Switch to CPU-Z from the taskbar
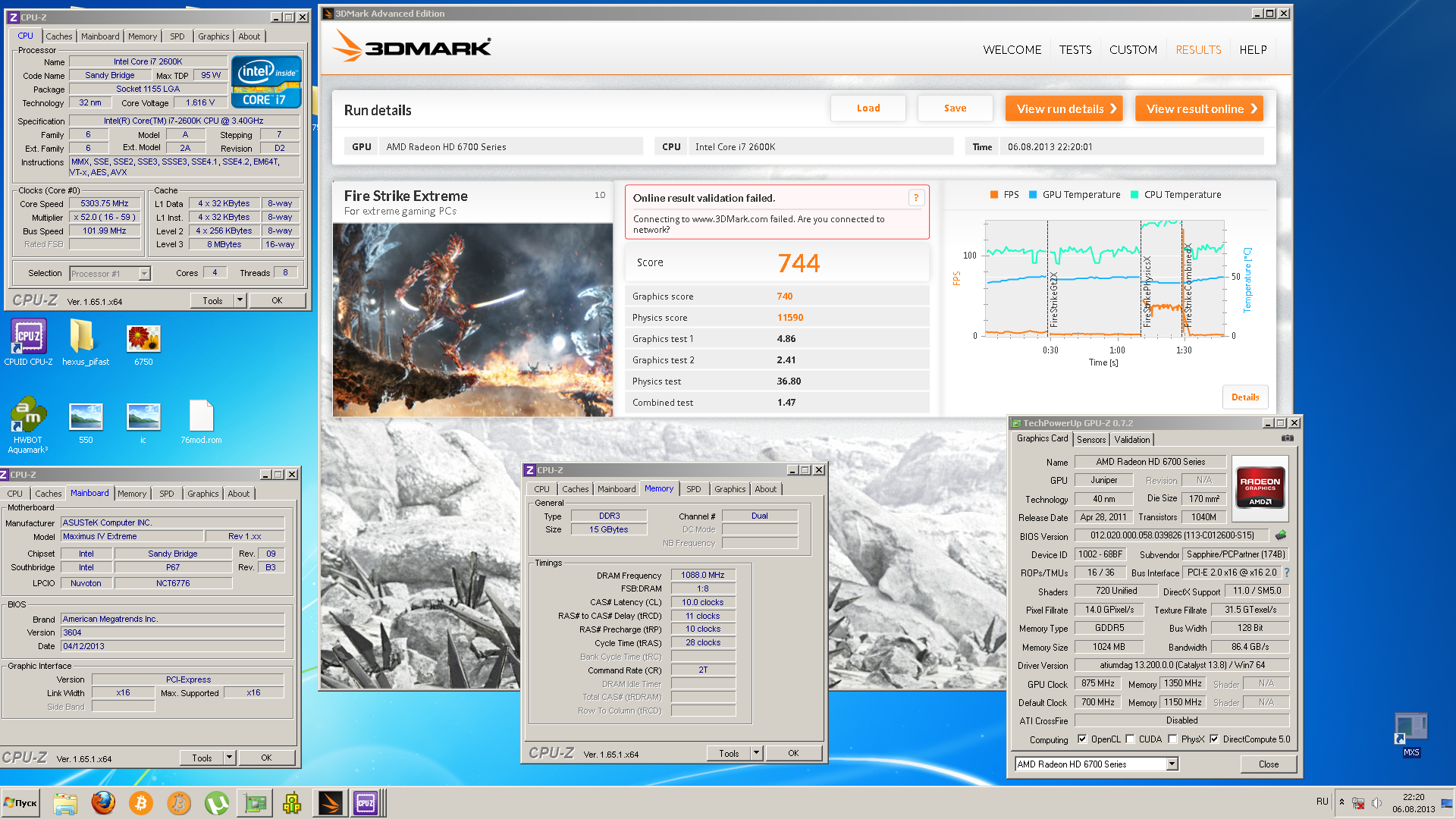Viewport: 1456px width, 819px height. (366, 803)
